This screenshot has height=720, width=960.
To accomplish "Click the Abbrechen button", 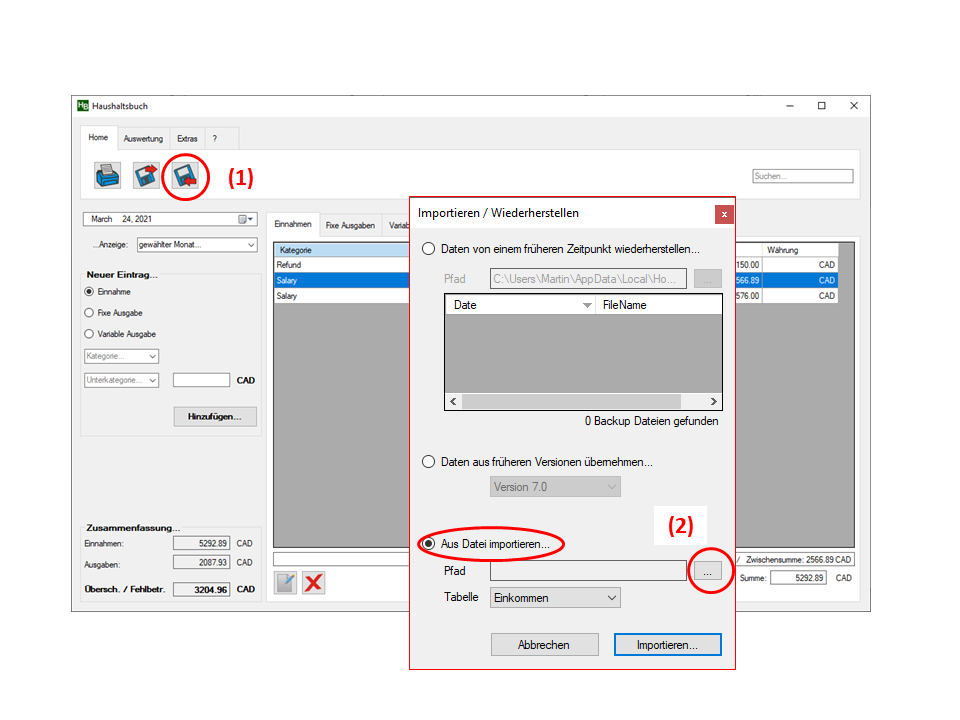I will coord(544,645).
